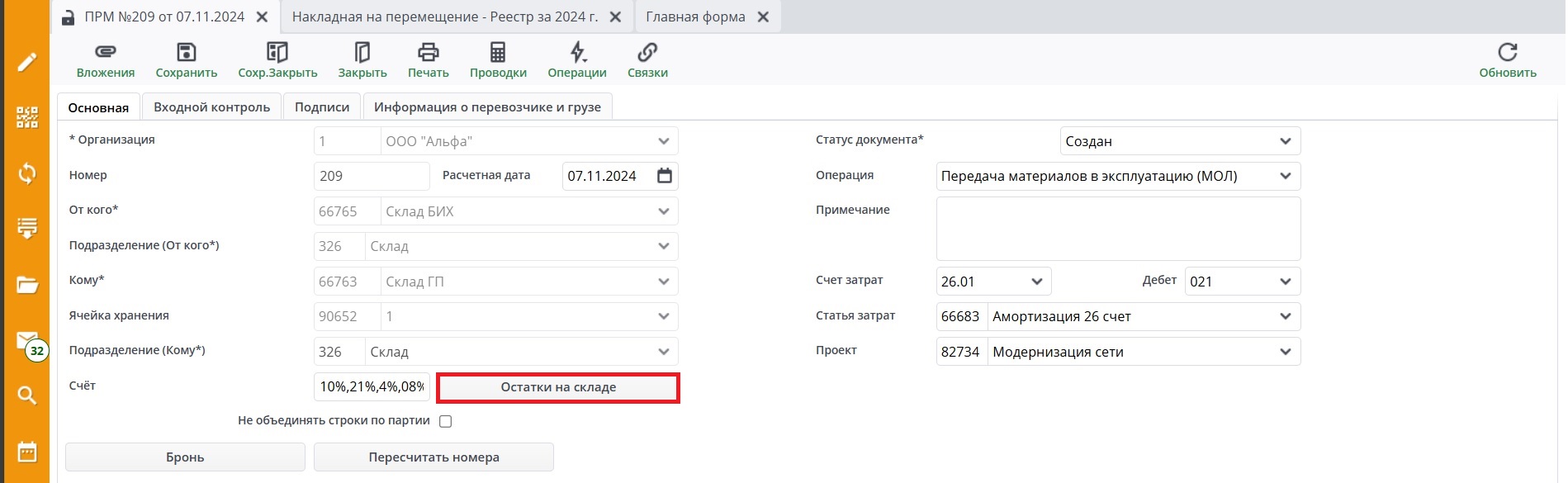Expand the Статус документа dropdown
1568x483 pixels.
point(1285,141)
